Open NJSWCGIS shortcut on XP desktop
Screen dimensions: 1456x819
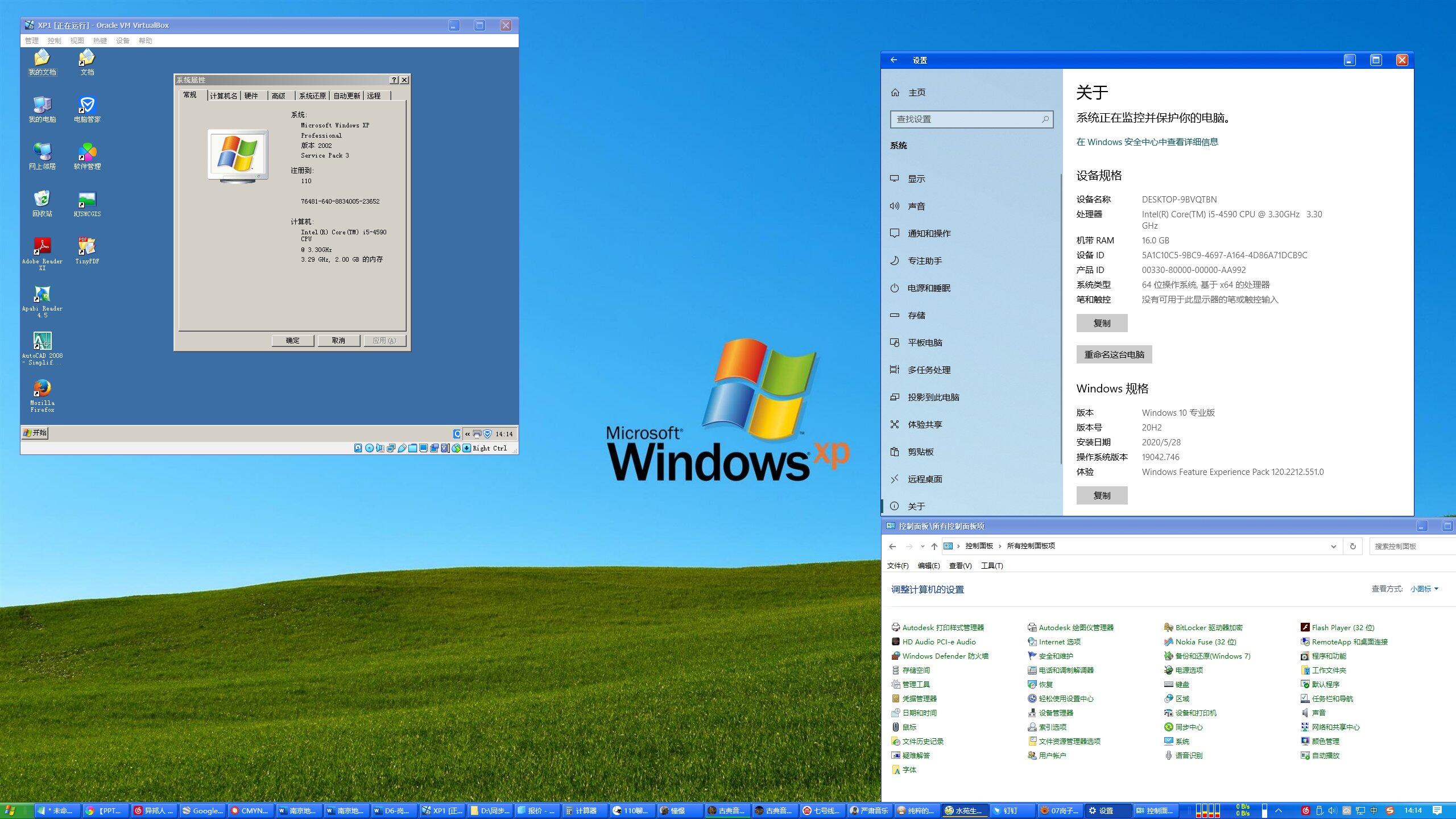tap(87, 204)
